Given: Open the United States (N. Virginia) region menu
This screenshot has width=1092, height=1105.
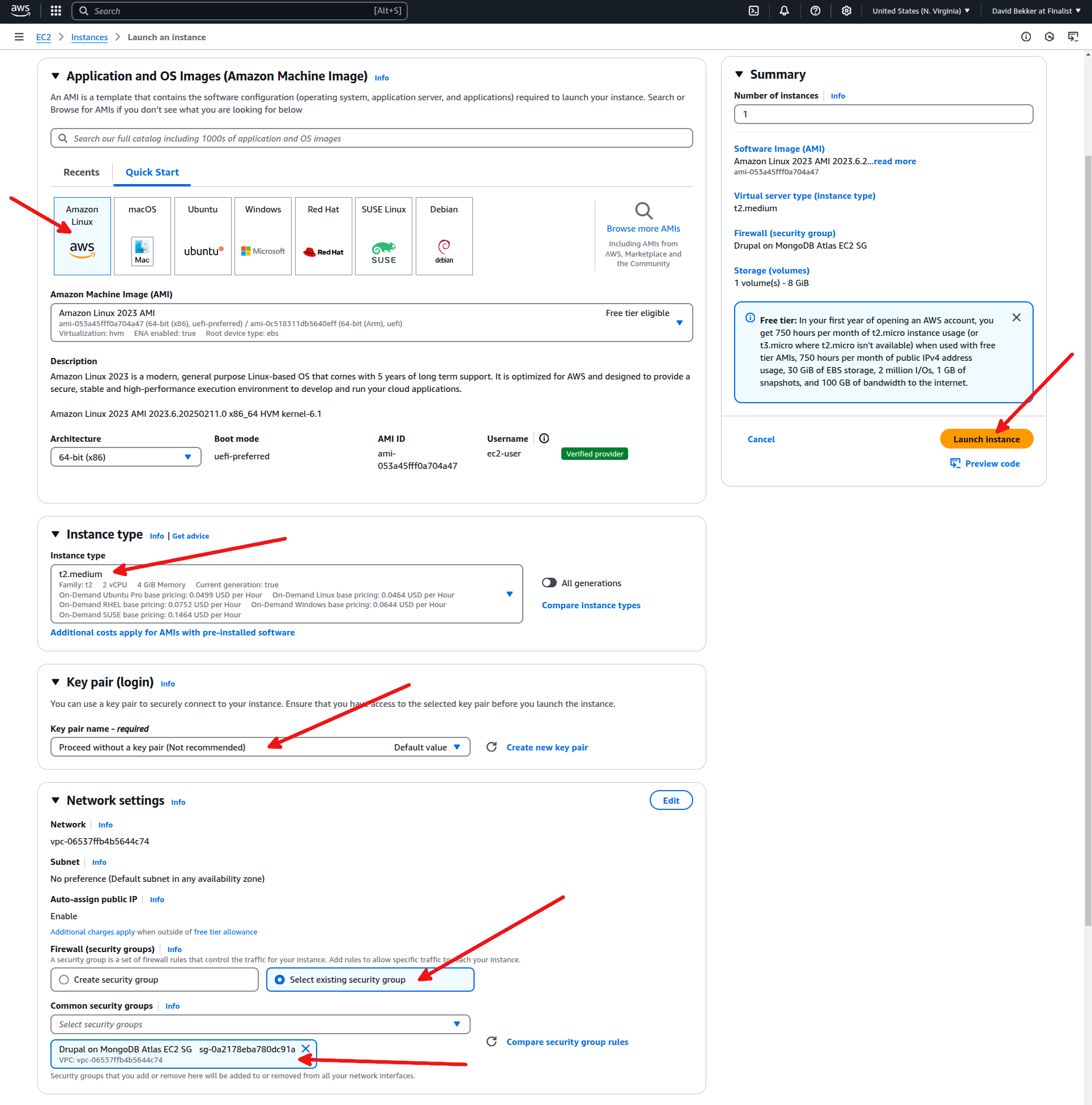Looking at the screenshot, I should [921, 11].
